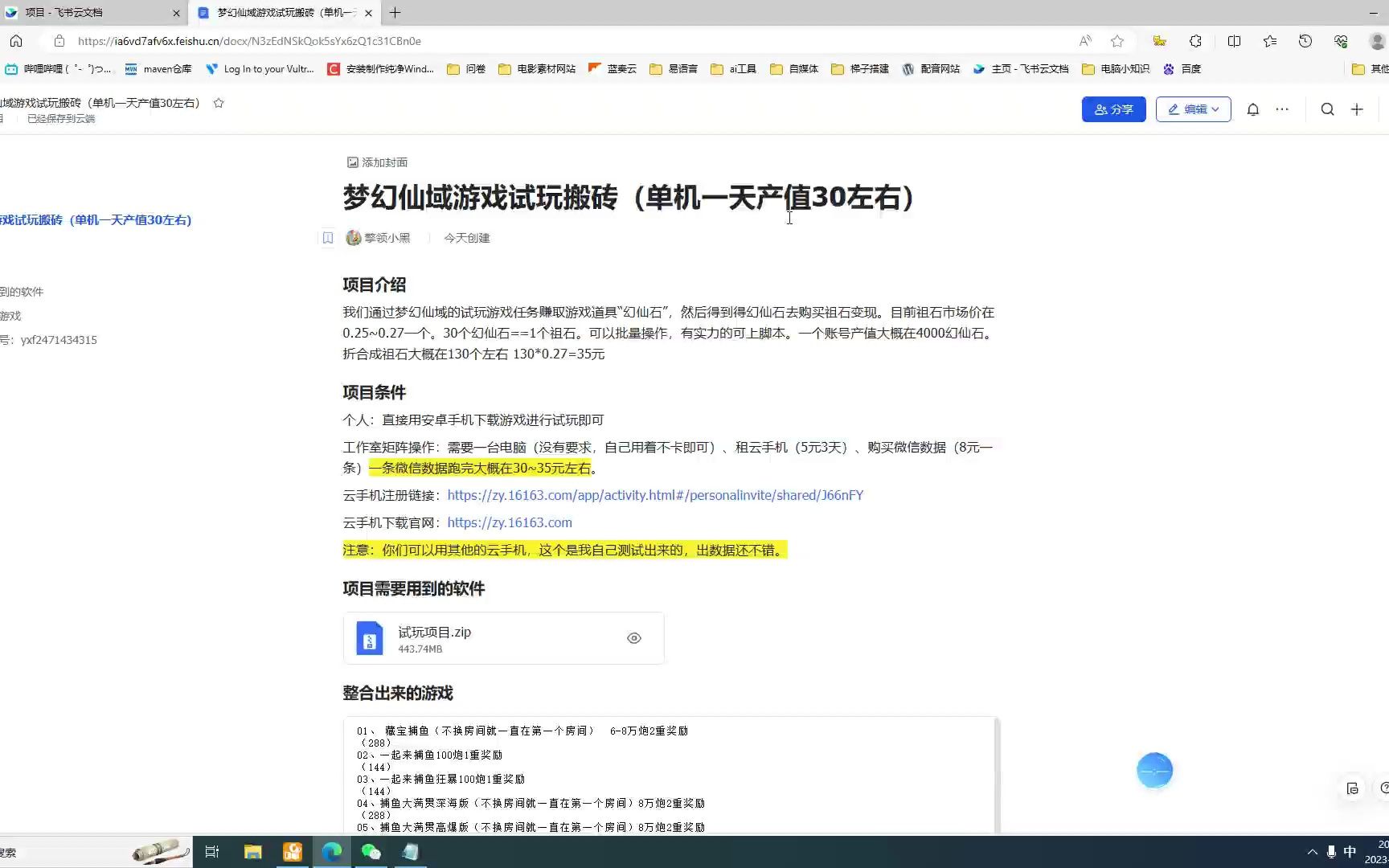
Task: Click the 项目介绍 heading
Action: [375, 285]
